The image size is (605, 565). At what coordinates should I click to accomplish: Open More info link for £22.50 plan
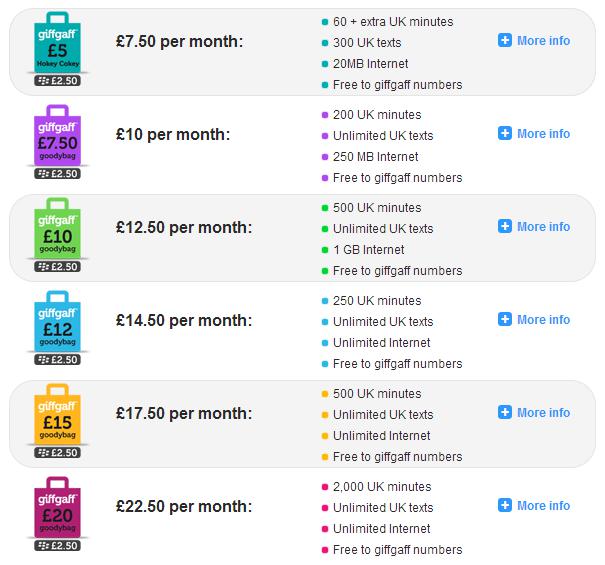tap(543, 506)
